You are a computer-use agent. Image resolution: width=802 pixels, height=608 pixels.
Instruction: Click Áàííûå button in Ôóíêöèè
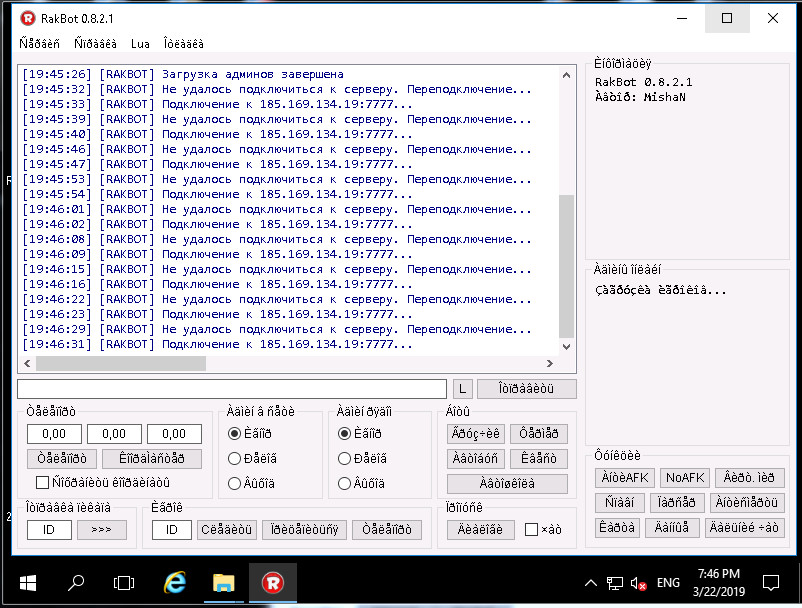[x=672, y=527]
